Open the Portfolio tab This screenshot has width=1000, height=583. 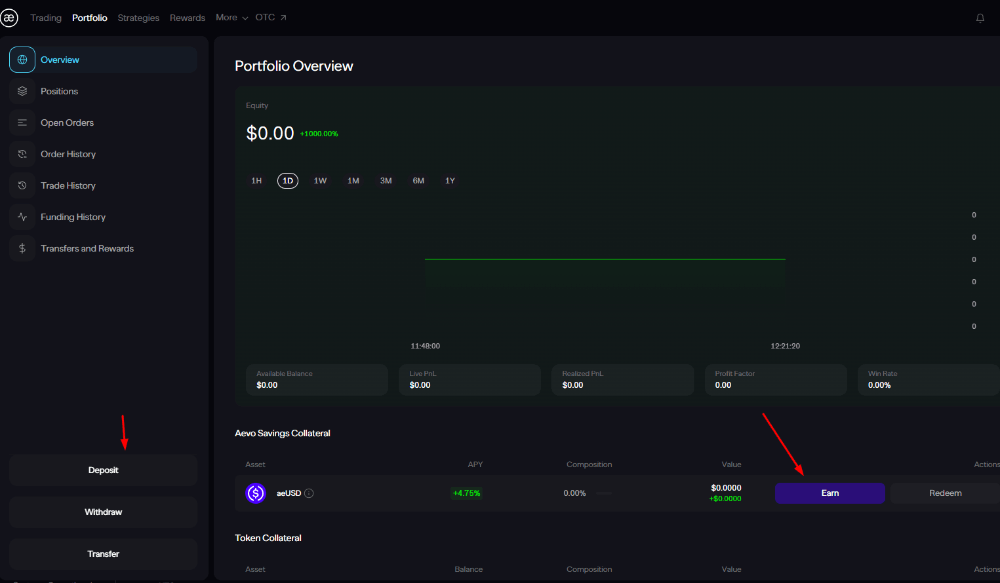coord(89,18)
